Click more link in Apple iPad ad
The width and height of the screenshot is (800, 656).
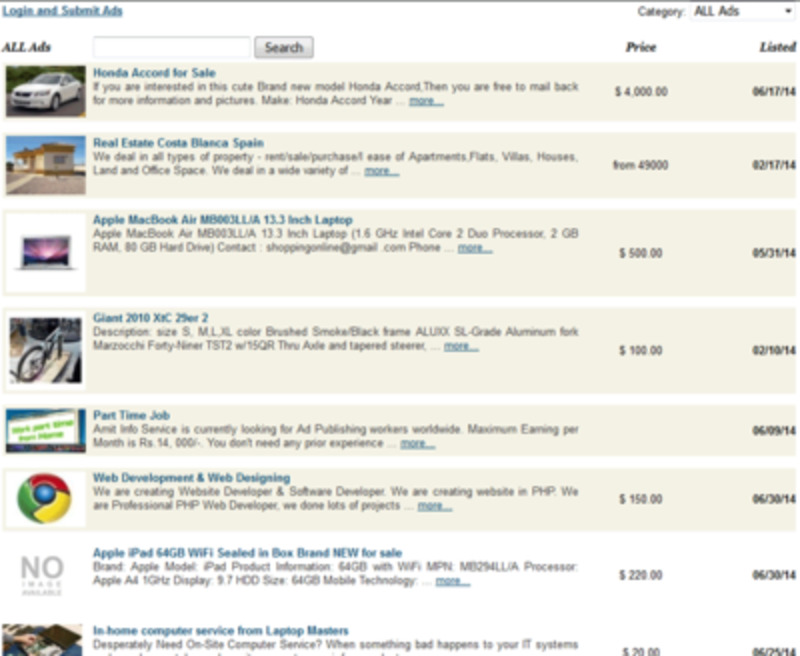tap(453, 581)
